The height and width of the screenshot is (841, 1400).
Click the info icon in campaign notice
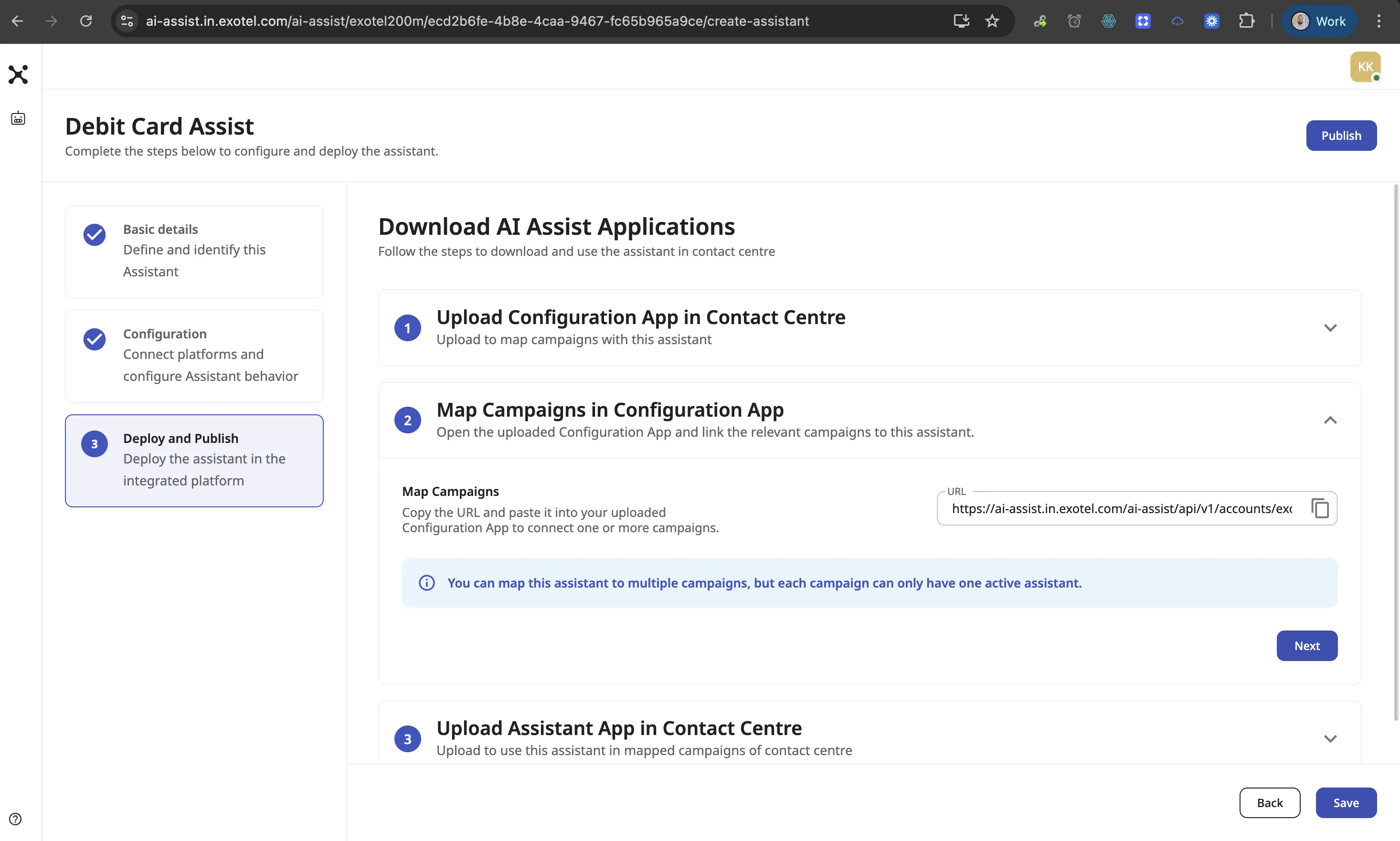pyautogui.click(x=427, y=583)
